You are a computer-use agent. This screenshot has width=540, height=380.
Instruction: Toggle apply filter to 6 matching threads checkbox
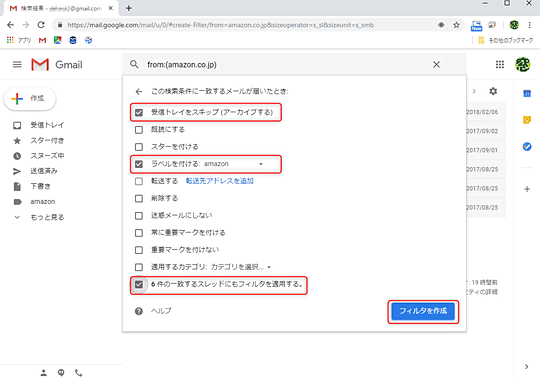pos(139,284)
